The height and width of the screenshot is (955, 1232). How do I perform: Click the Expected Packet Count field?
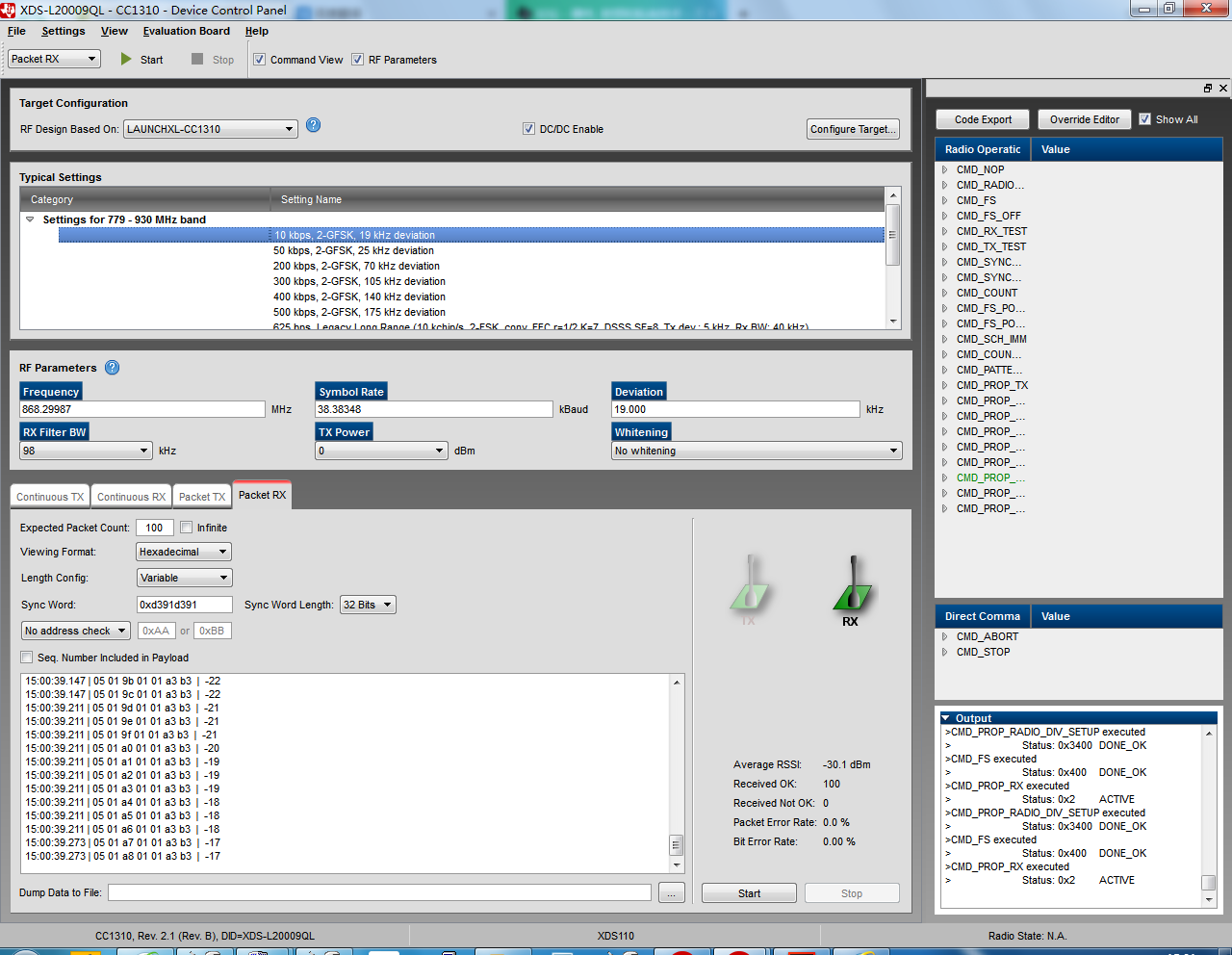(155, 528)
